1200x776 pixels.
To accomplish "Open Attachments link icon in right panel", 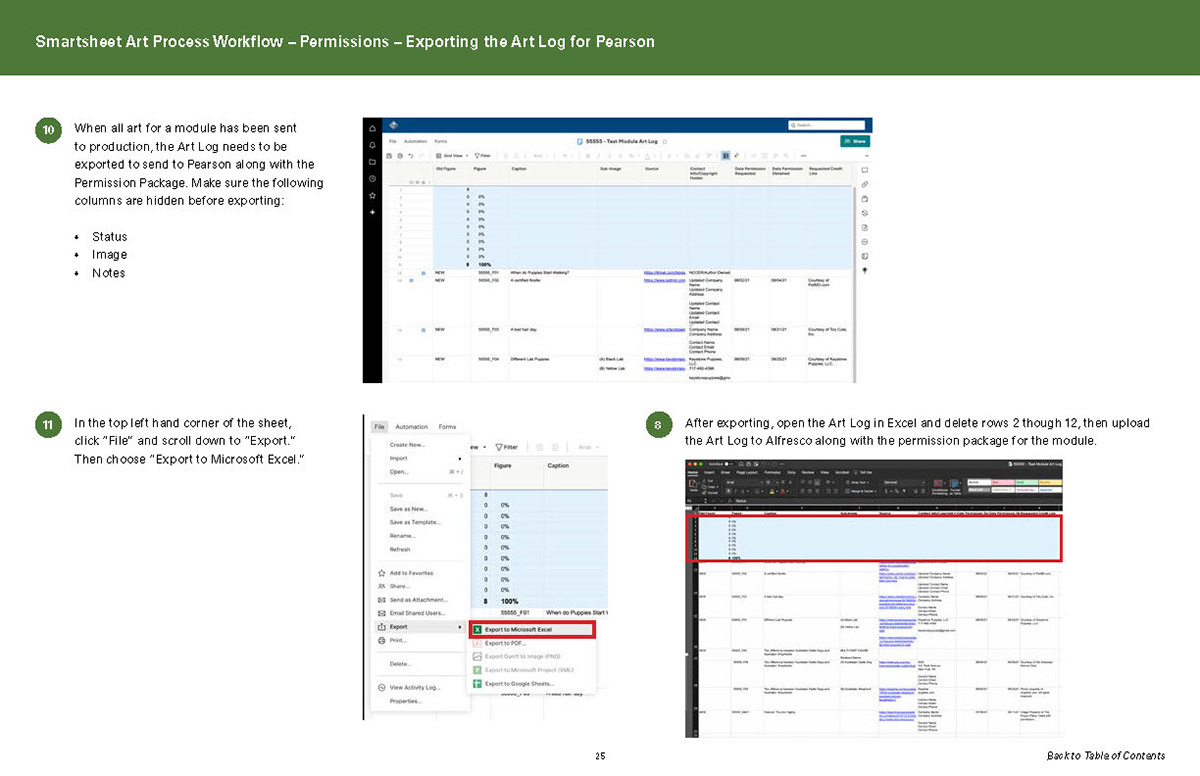I will (x=864, y=184).
